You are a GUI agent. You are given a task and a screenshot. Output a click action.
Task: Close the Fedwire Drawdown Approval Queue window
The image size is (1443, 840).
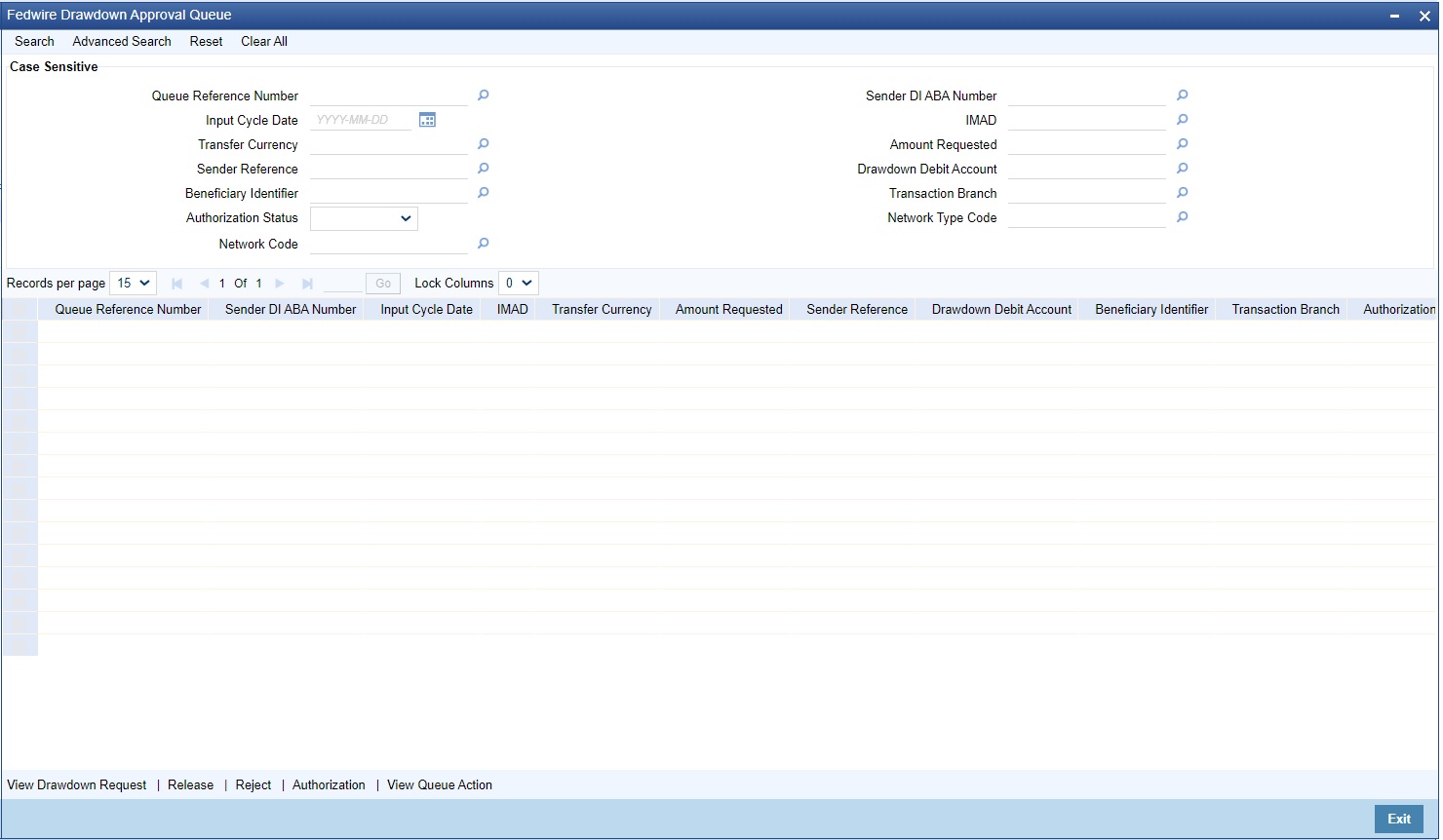pyautogui.click(x=1424, y=16)
